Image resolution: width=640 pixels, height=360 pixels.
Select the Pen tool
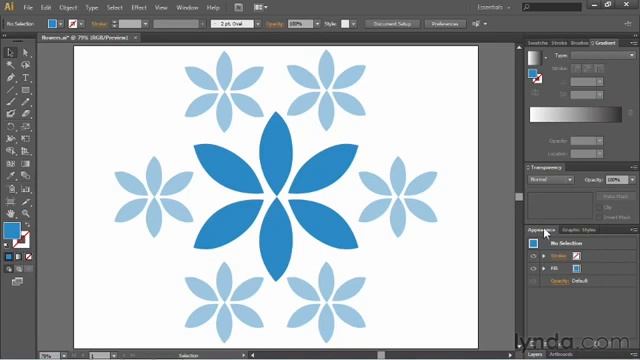coord(11,78)
